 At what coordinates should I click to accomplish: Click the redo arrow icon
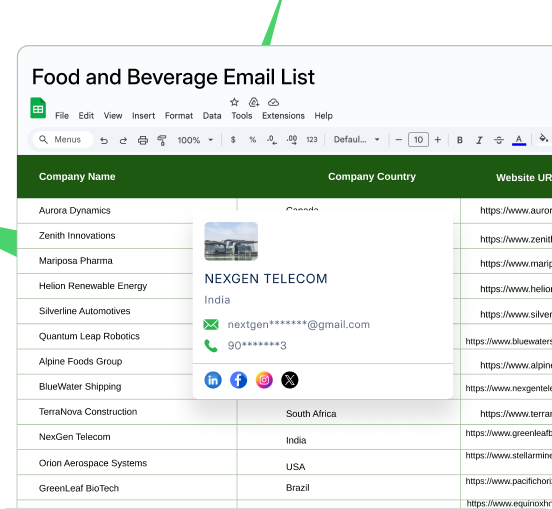123,140
